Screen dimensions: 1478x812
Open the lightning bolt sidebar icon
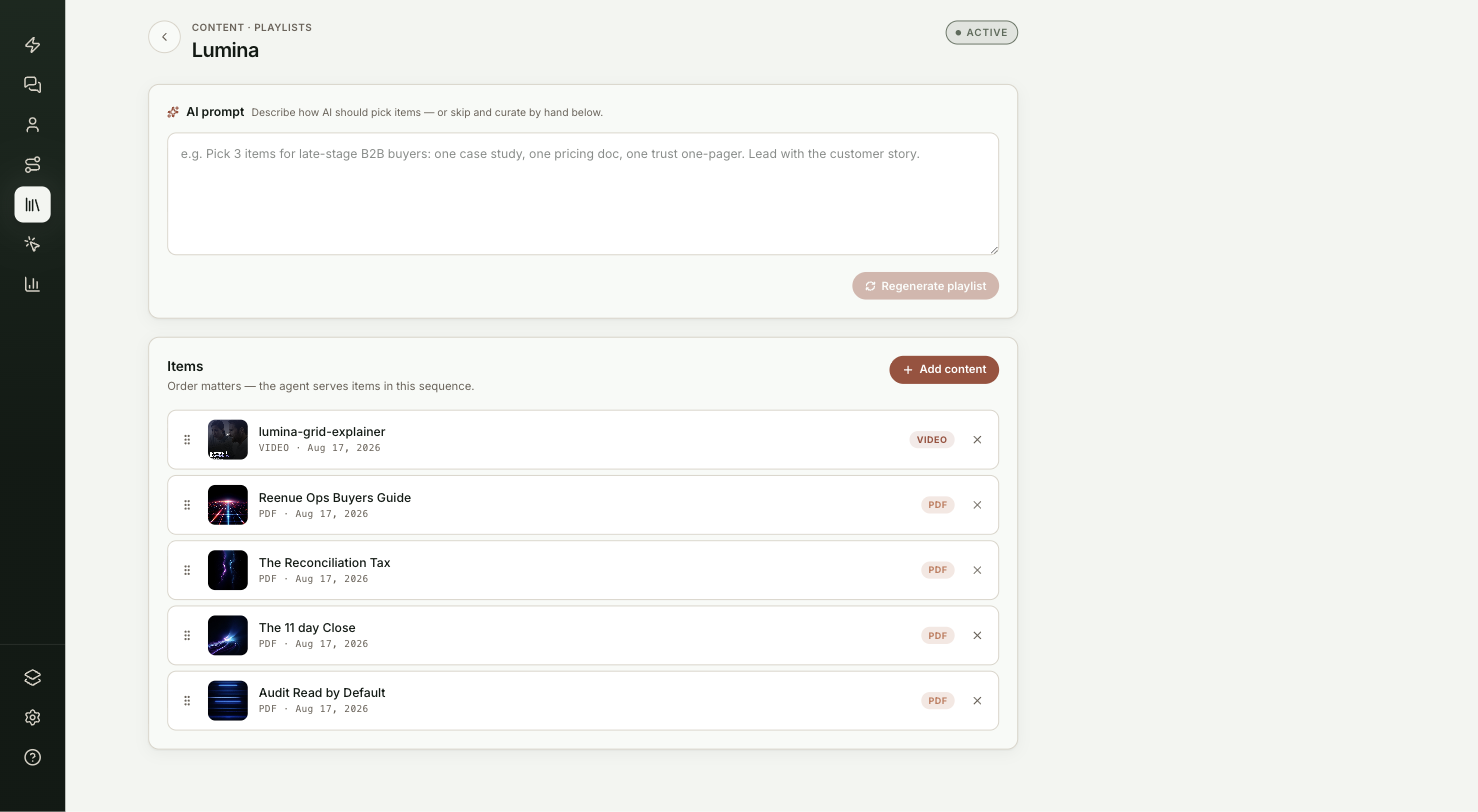[x=32, y=45]
